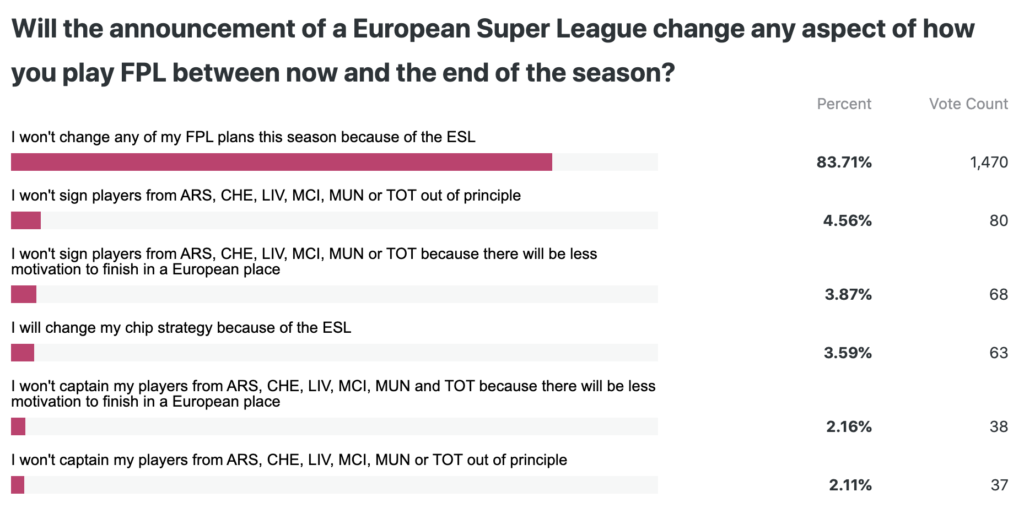Click the "won't captain... less motivation" option text

[x=332, y=393]
